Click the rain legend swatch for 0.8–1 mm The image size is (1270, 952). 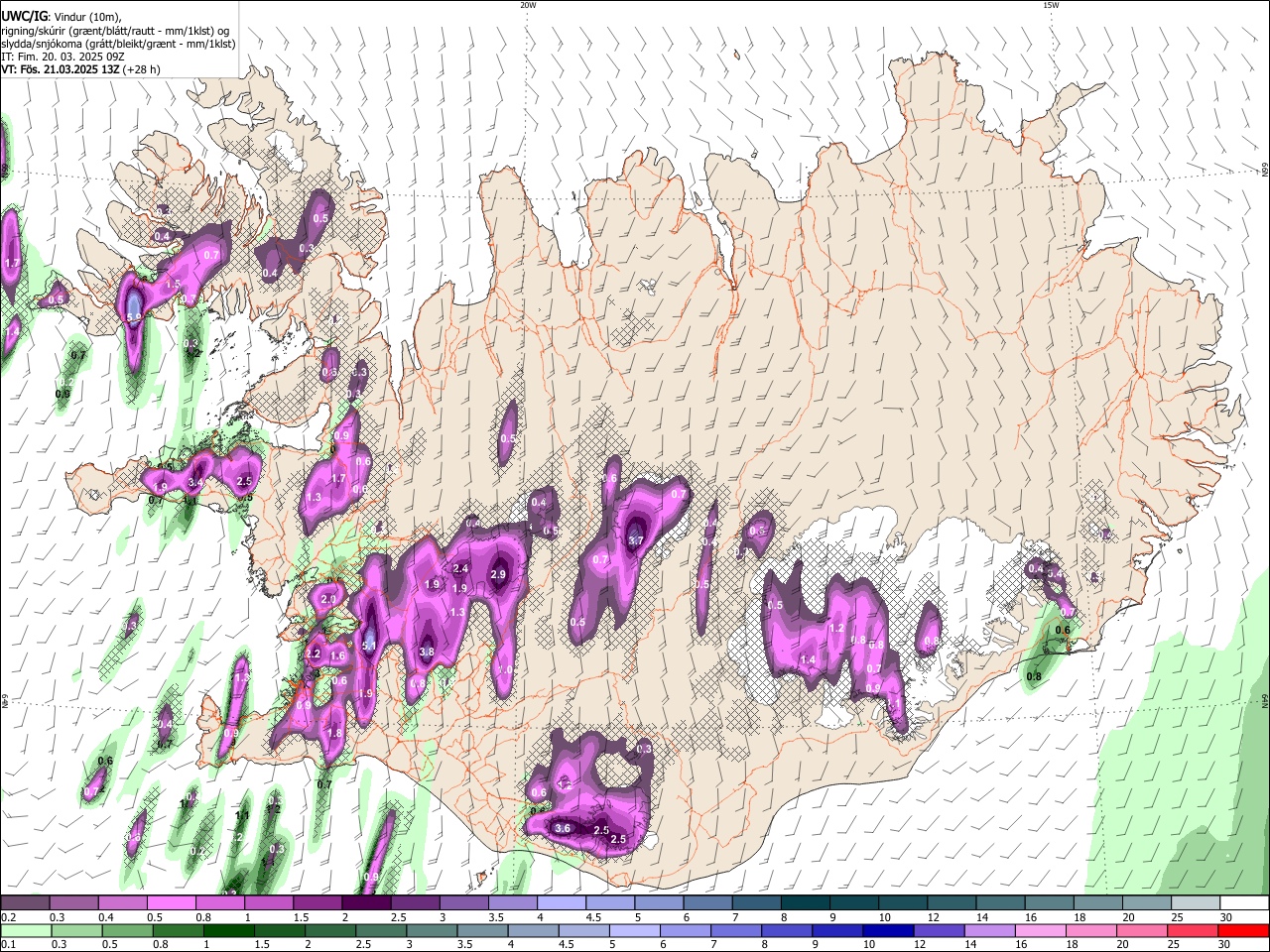(x=178, y=931)
